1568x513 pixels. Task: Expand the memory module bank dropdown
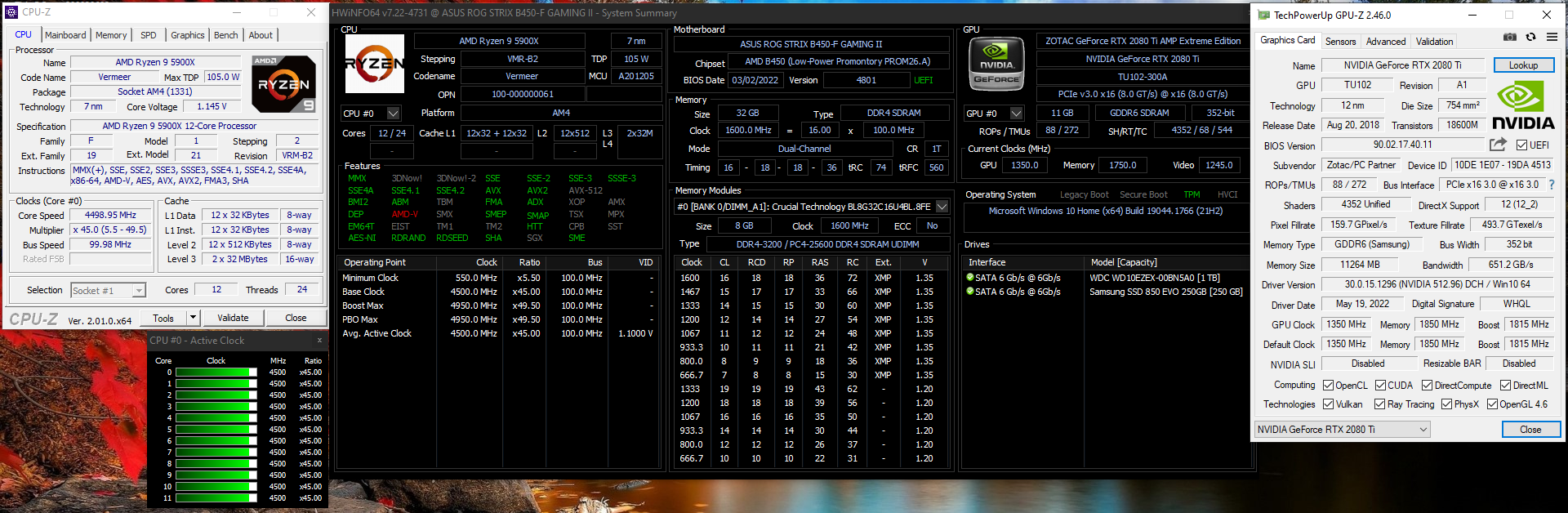[x=942, y=207]
